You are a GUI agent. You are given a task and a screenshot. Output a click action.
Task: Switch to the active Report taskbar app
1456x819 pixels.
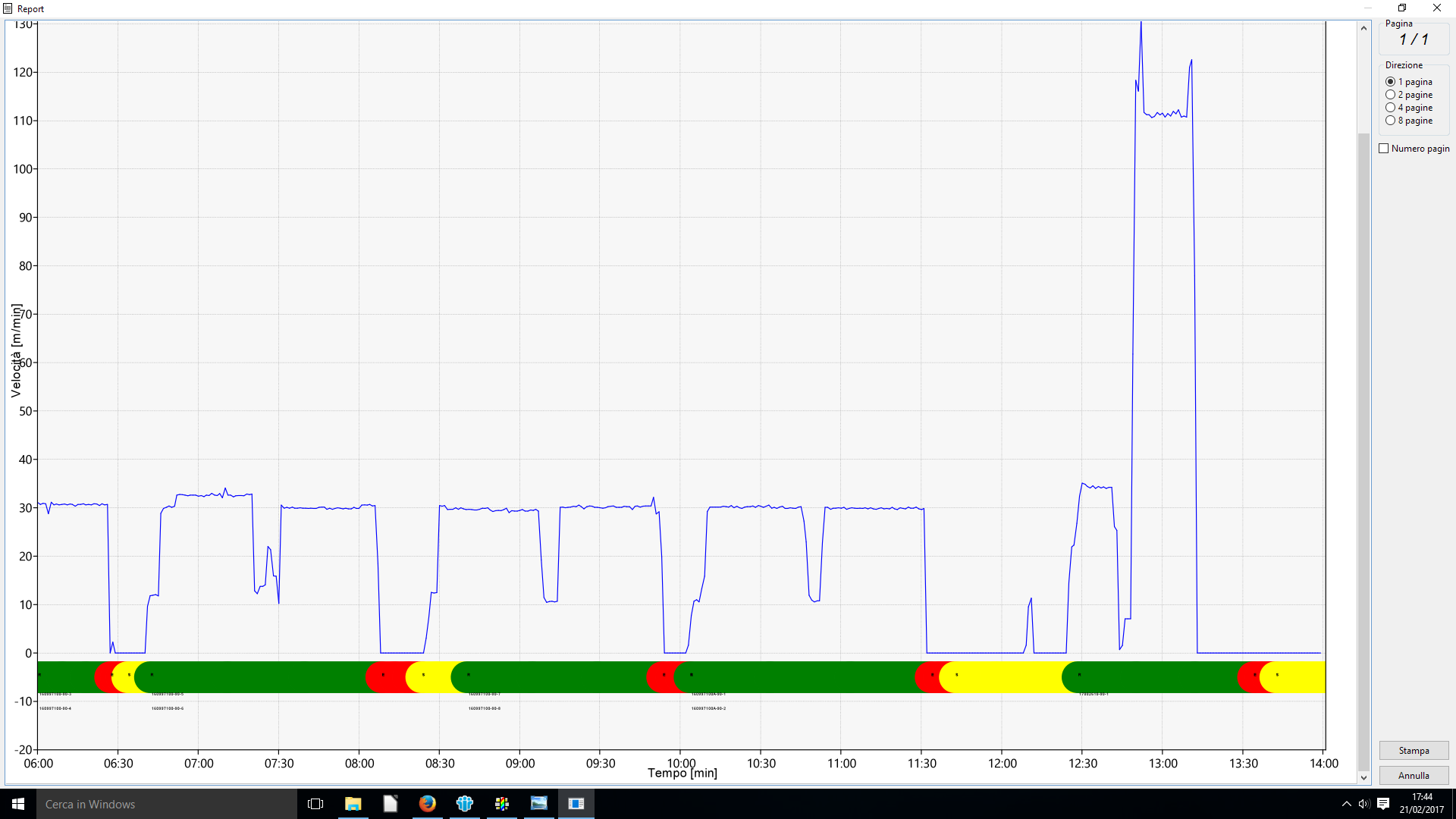point(576,804)
